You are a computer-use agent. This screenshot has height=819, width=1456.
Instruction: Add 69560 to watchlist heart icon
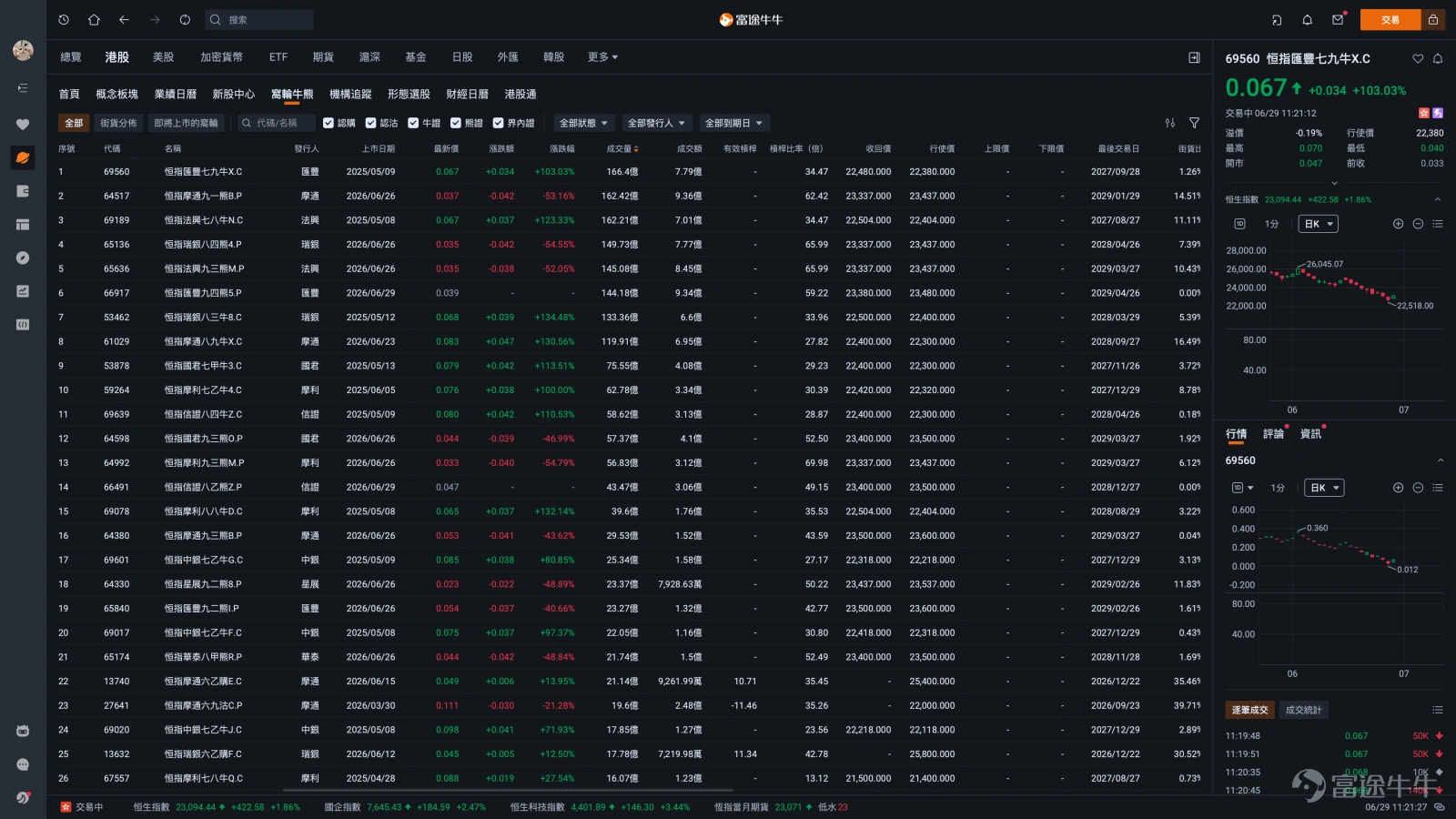(x=1418, y=58)
